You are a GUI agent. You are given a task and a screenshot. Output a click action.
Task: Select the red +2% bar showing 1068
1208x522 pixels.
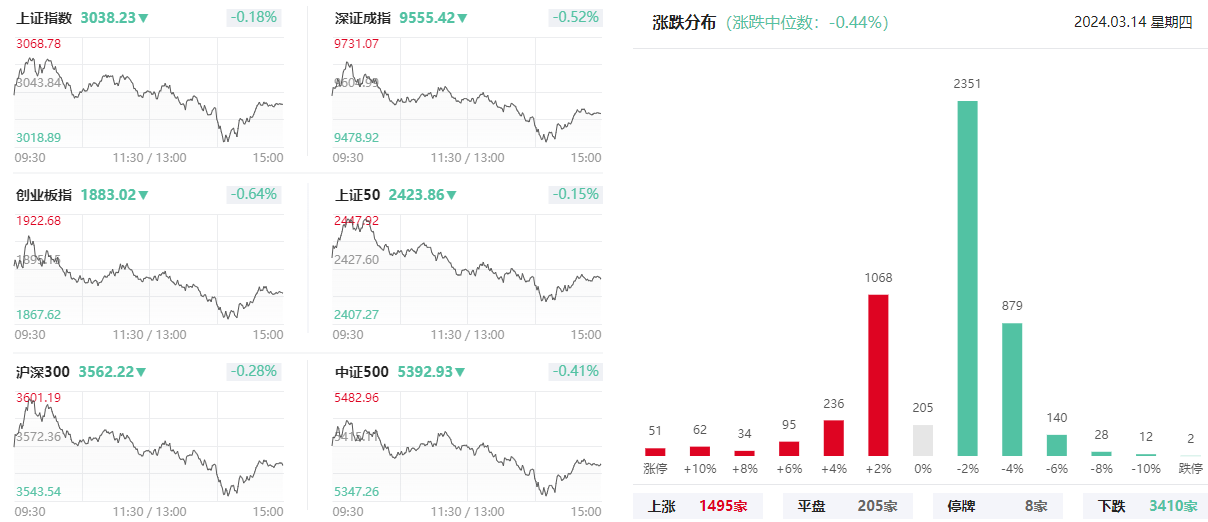[x=878, y=375]
